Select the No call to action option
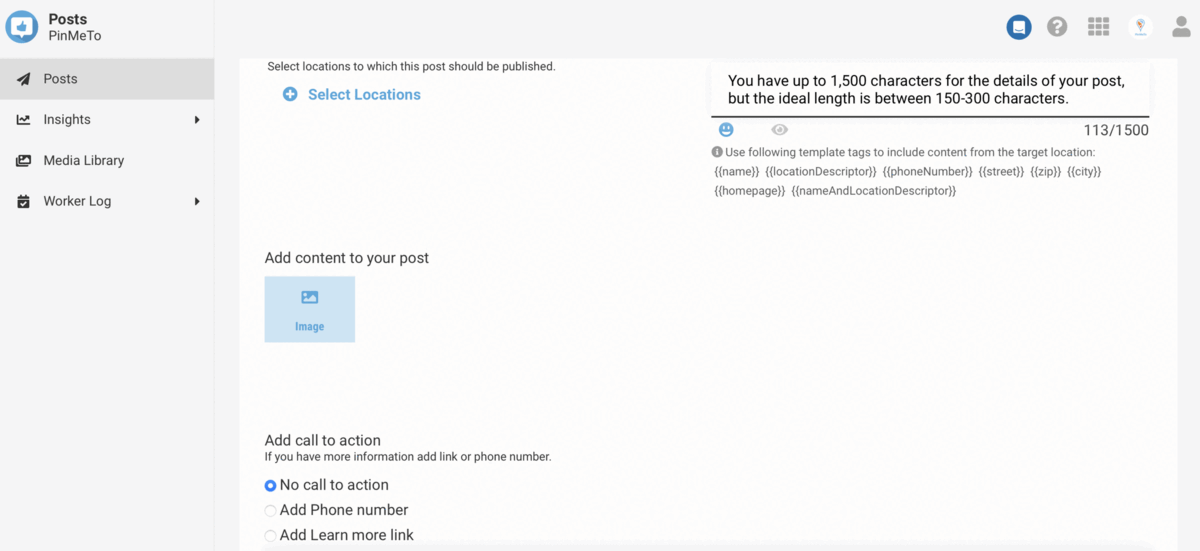 270,485
